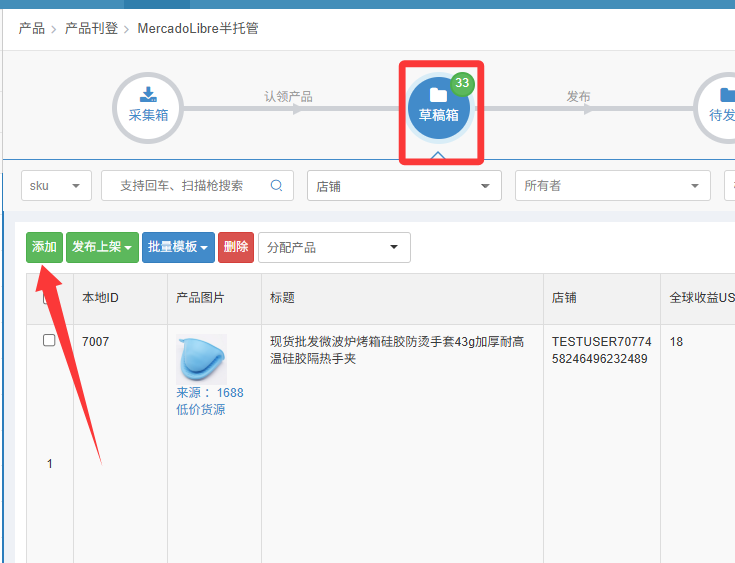Expand the sku search type dropdown
Screen dimensions: 735x563
56,185
